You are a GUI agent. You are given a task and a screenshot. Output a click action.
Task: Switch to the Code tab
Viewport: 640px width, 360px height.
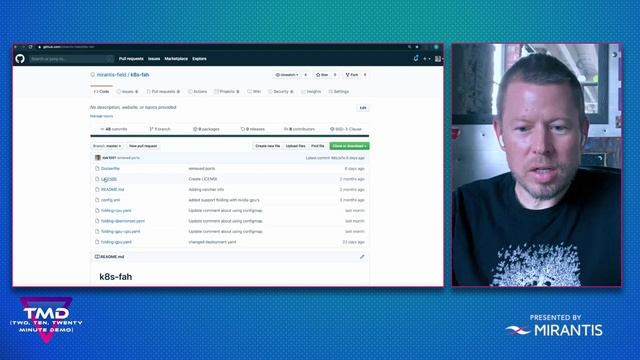coord(102,91)
